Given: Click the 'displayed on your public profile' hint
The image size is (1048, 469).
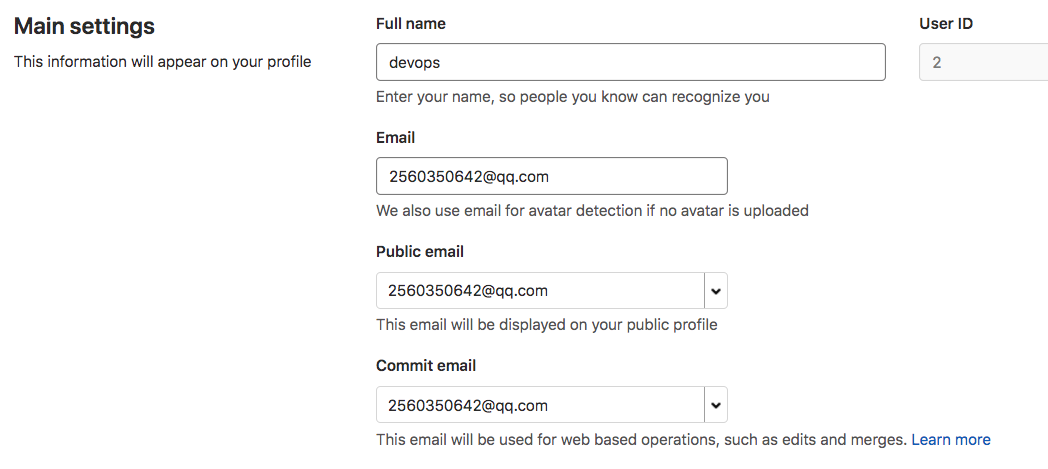Looking at the screenshot, I should 546,325.
